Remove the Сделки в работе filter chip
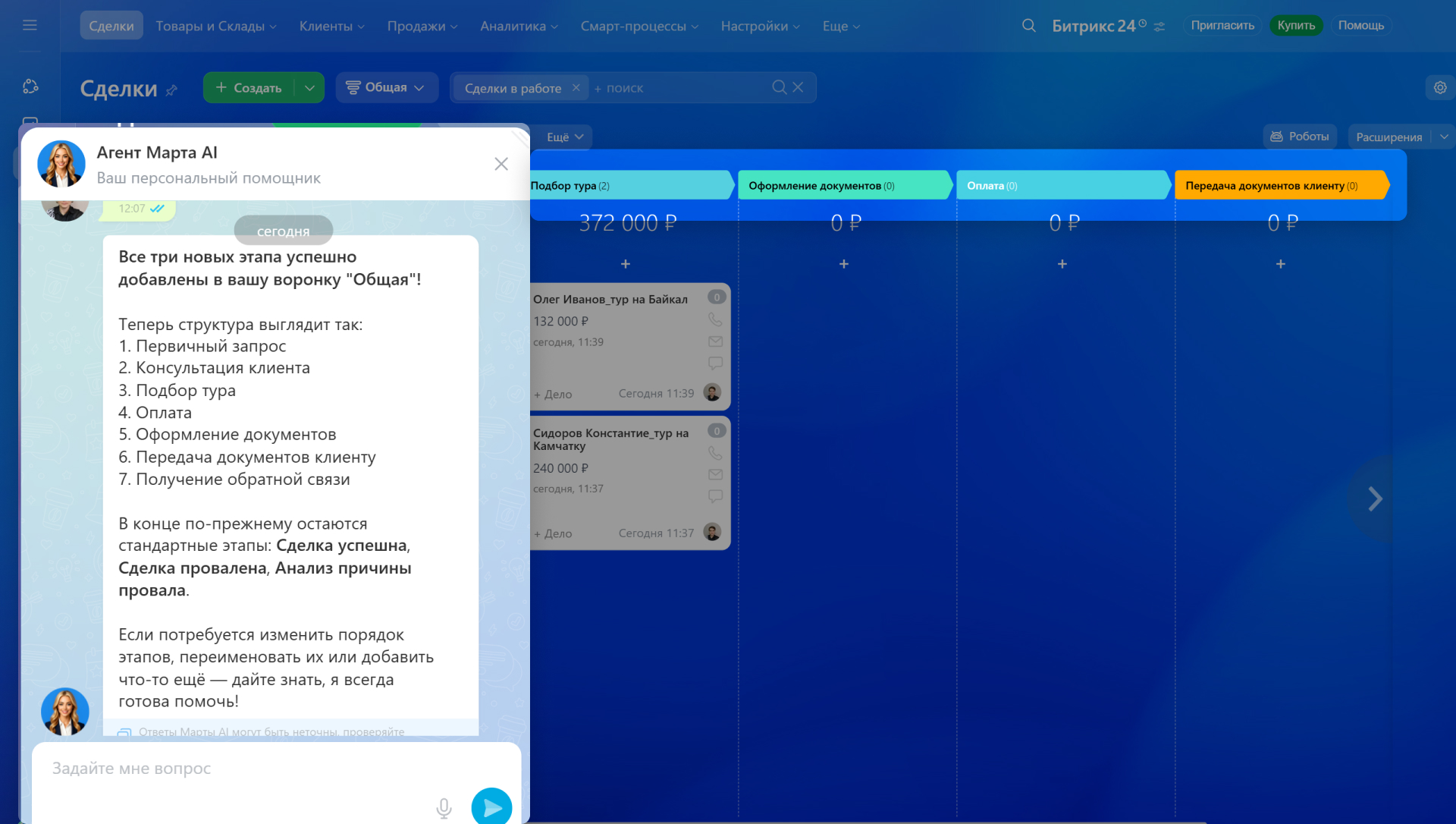1456x824 pixels. tap(576, 87)
